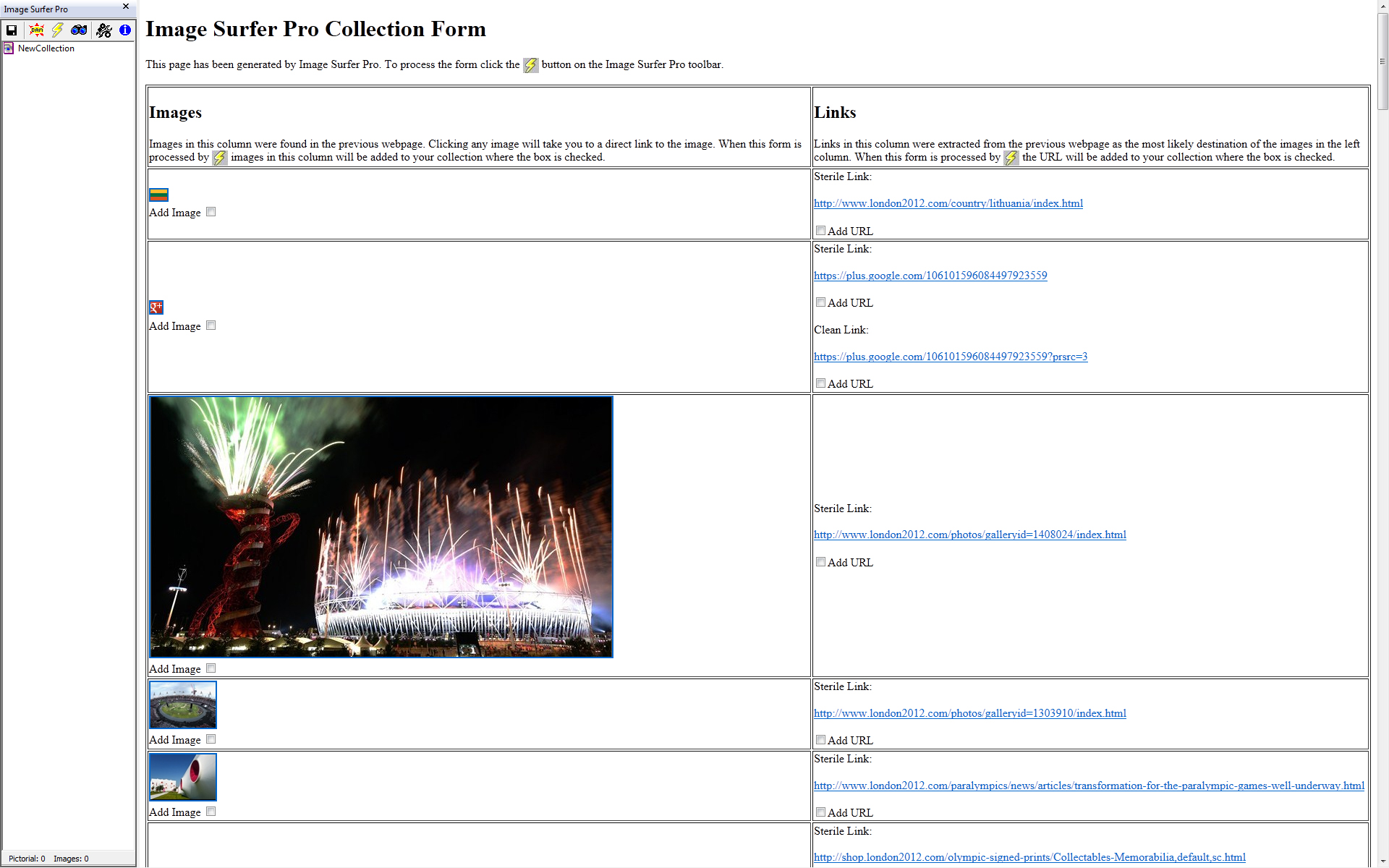Click the lightning bolt process form icon

(57, 30)
